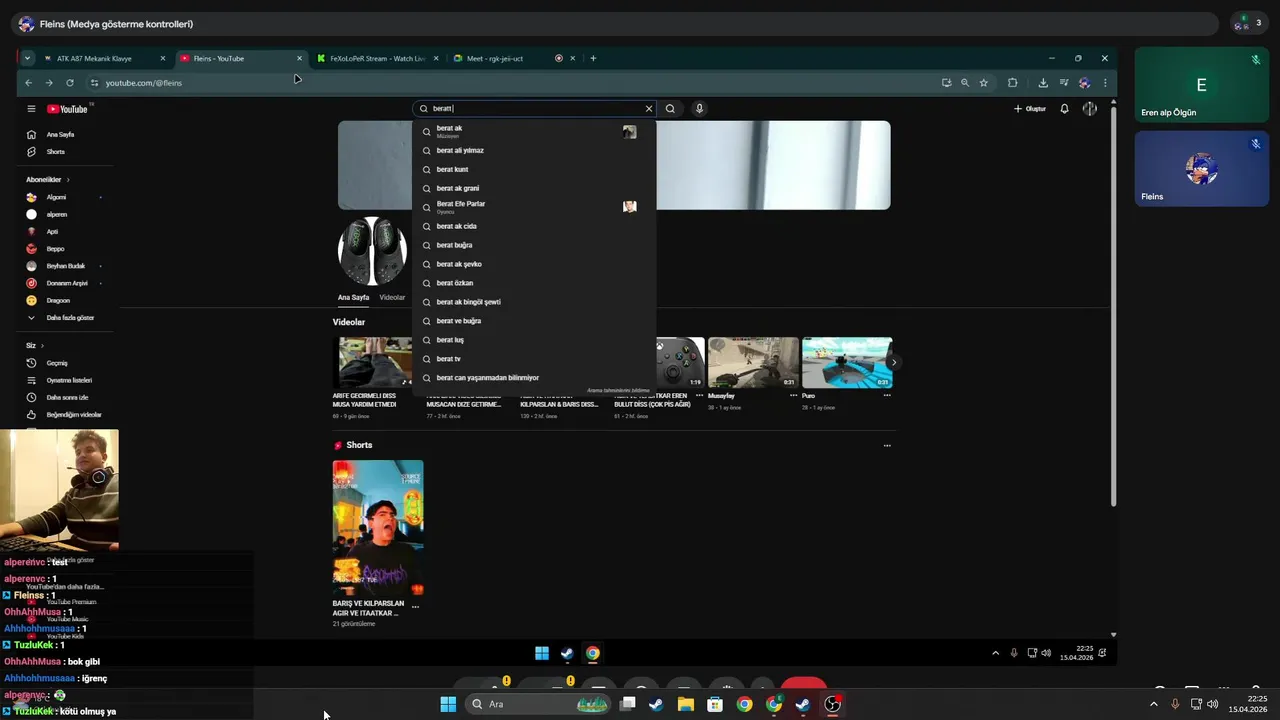This screenshot has height=720, width=1280.
Task: Select suggestion 'Berat Efe Parlar'
Action: tap(534, 207)
